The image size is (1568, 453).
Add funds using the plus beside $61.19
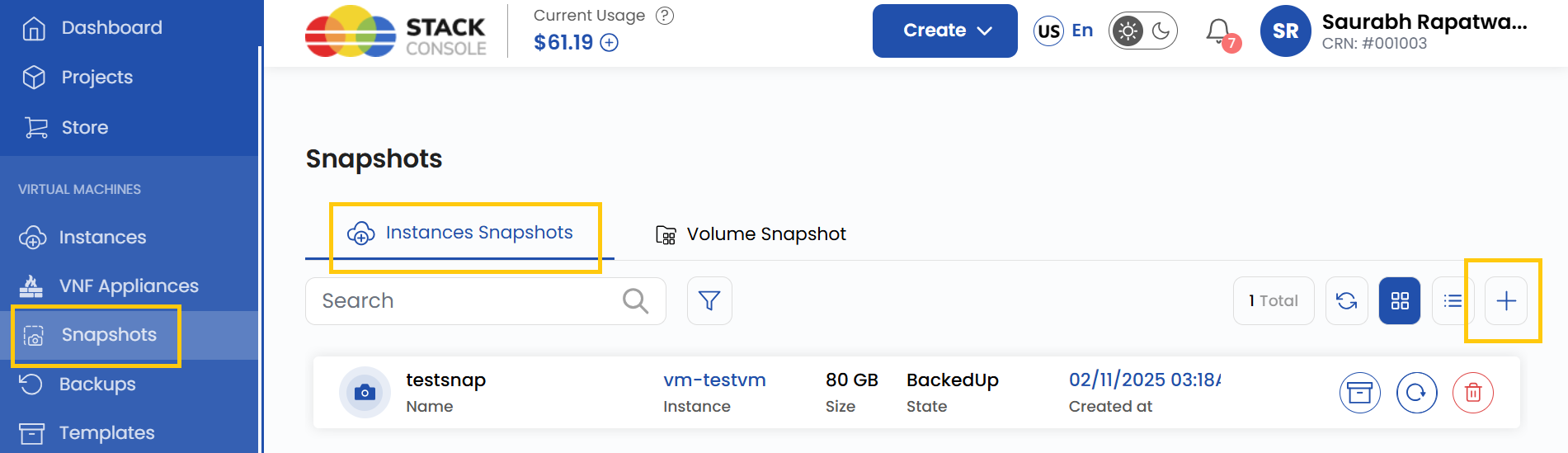(x=609, y=43)
